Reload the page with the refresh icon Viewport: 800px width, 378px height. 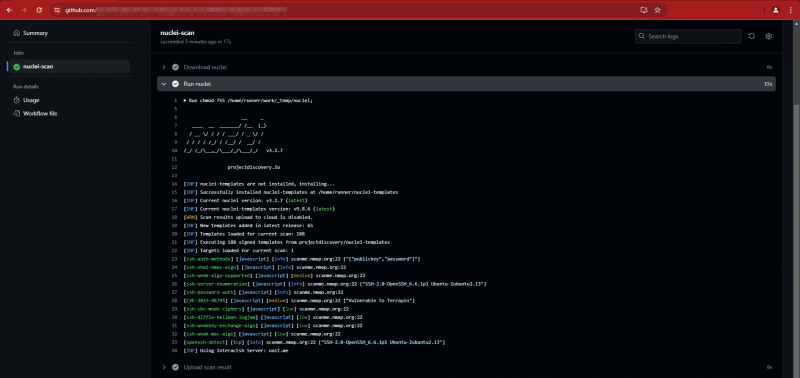(x=39, y=10)
